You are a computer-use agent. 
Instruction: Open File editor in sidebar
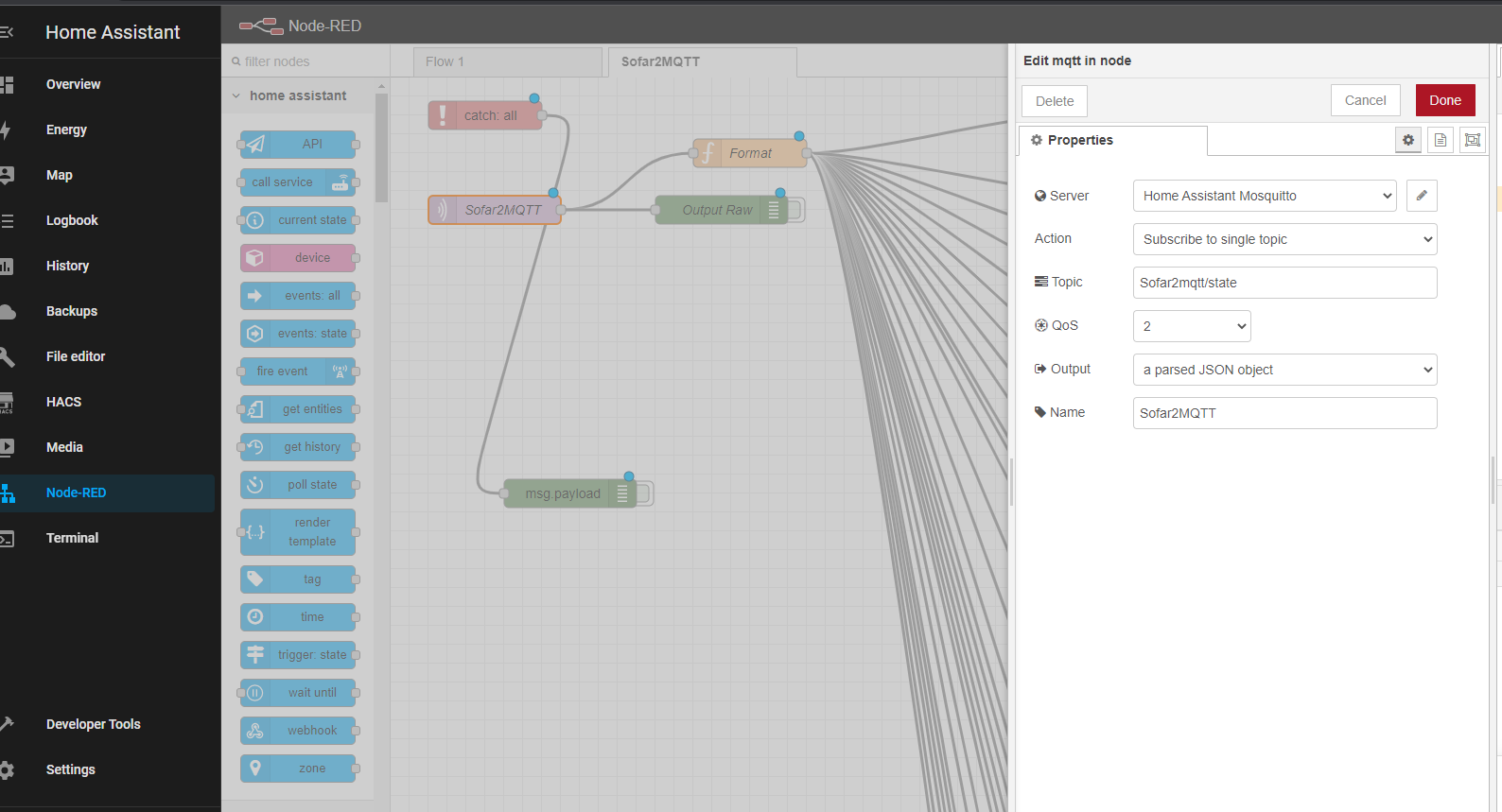tap(76, 356)
